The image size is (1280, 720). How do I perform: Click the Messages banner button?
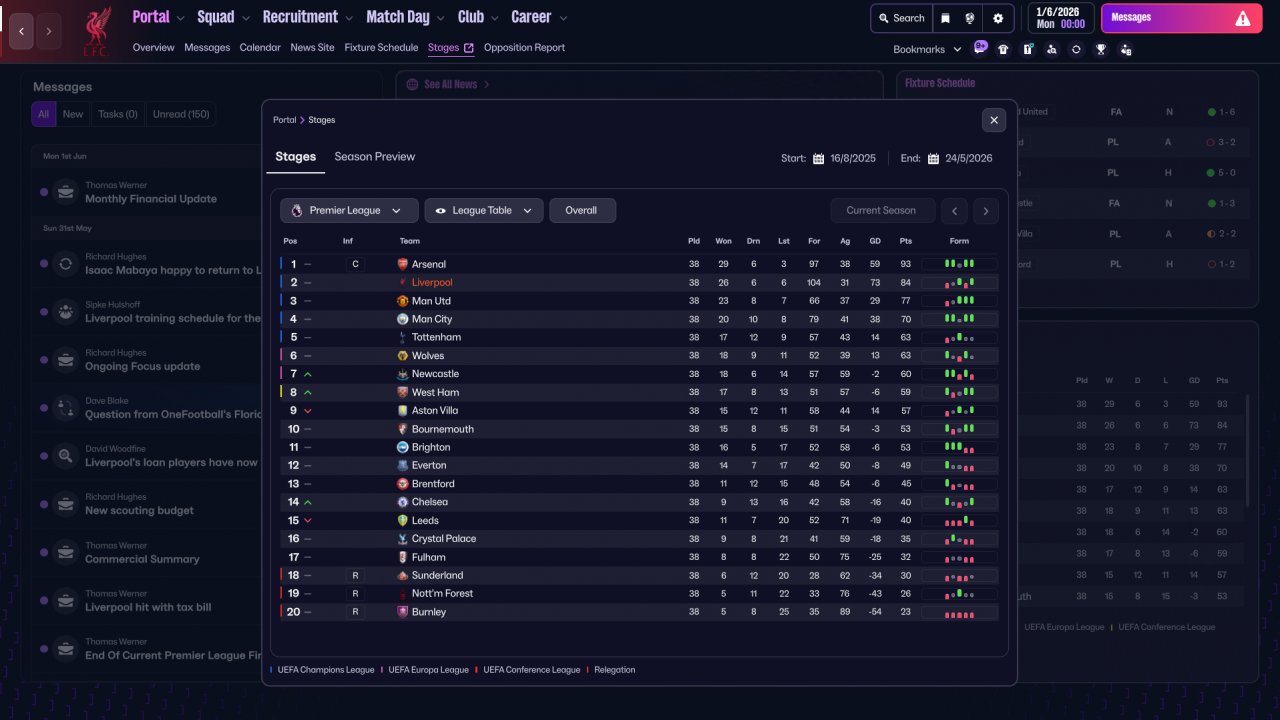(1184, 18)
